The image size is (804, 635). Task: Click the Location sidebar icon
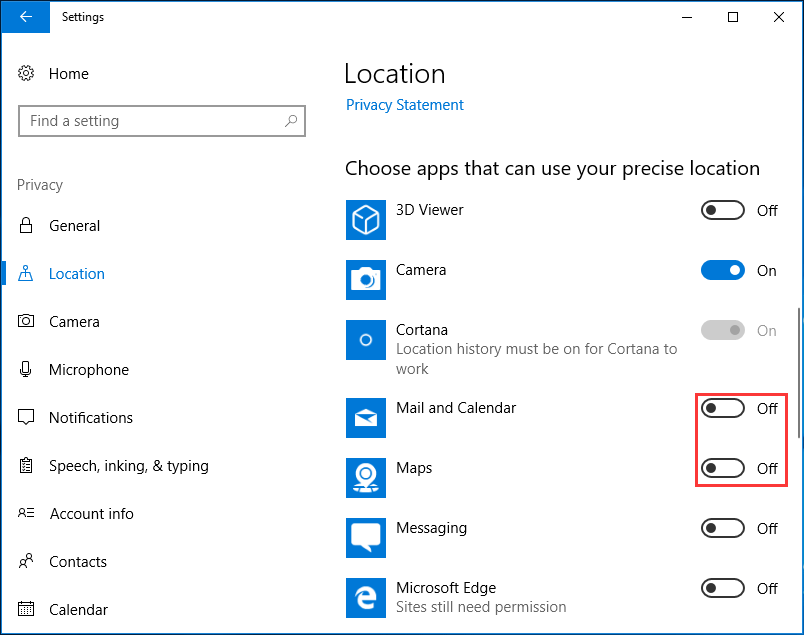point(26,273)
